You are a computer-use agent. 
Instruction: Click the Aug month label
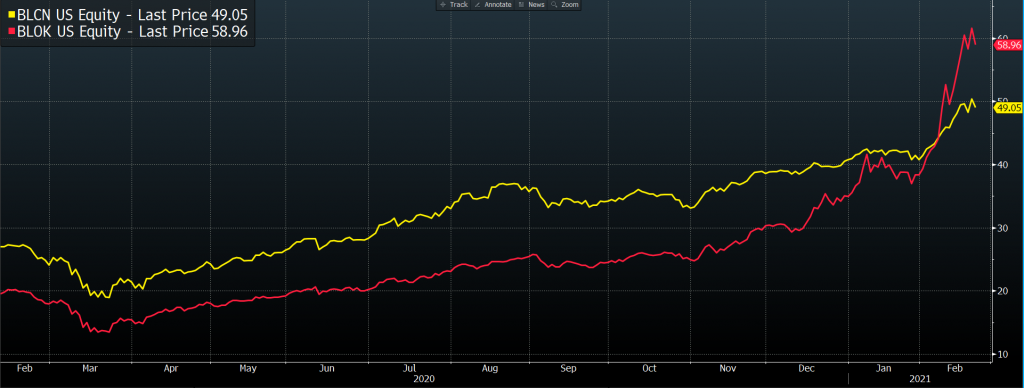(x=489, y=368)
